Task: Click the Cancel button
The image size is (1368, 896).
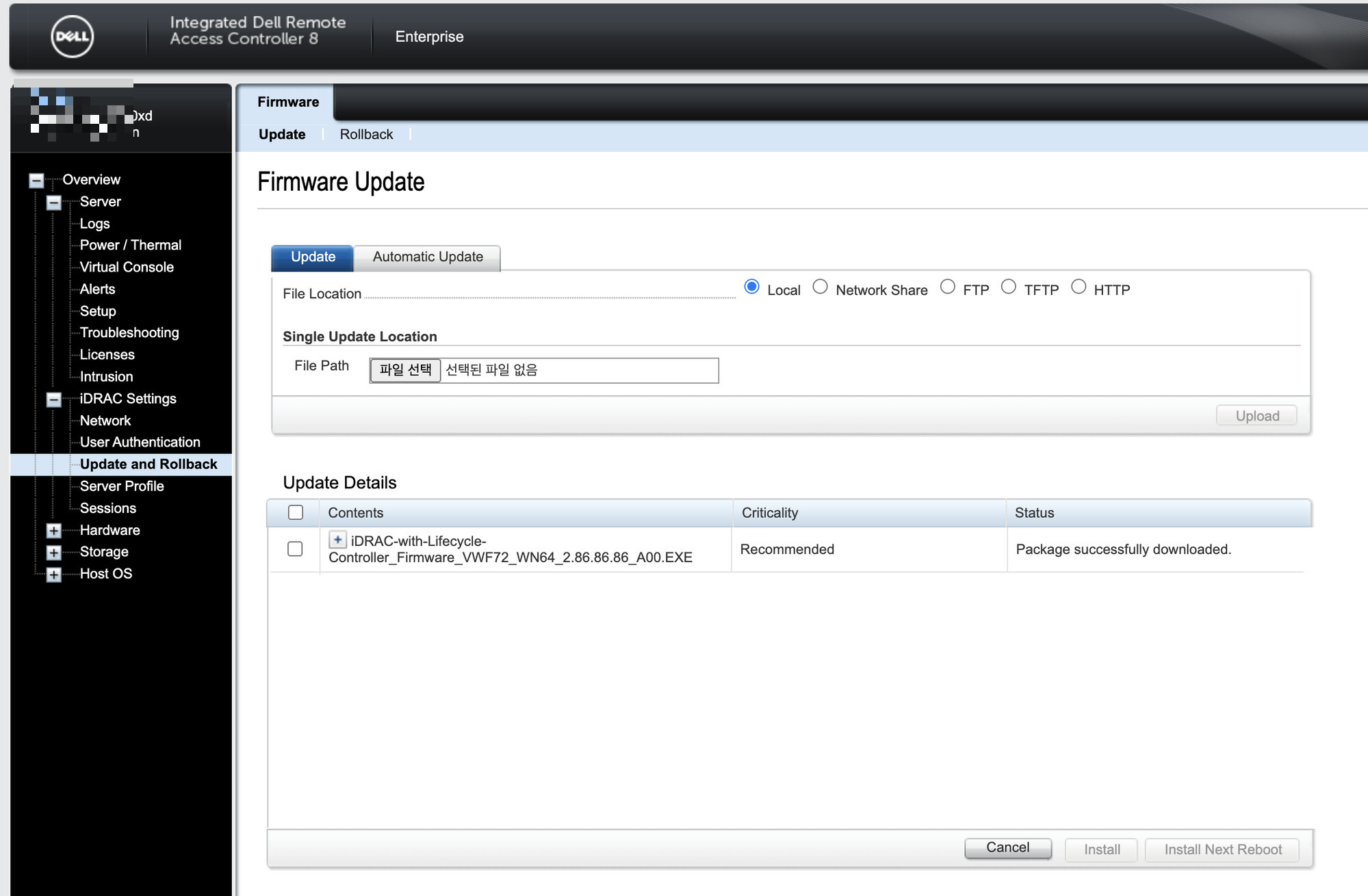Action: click(x=1007, y=848)
